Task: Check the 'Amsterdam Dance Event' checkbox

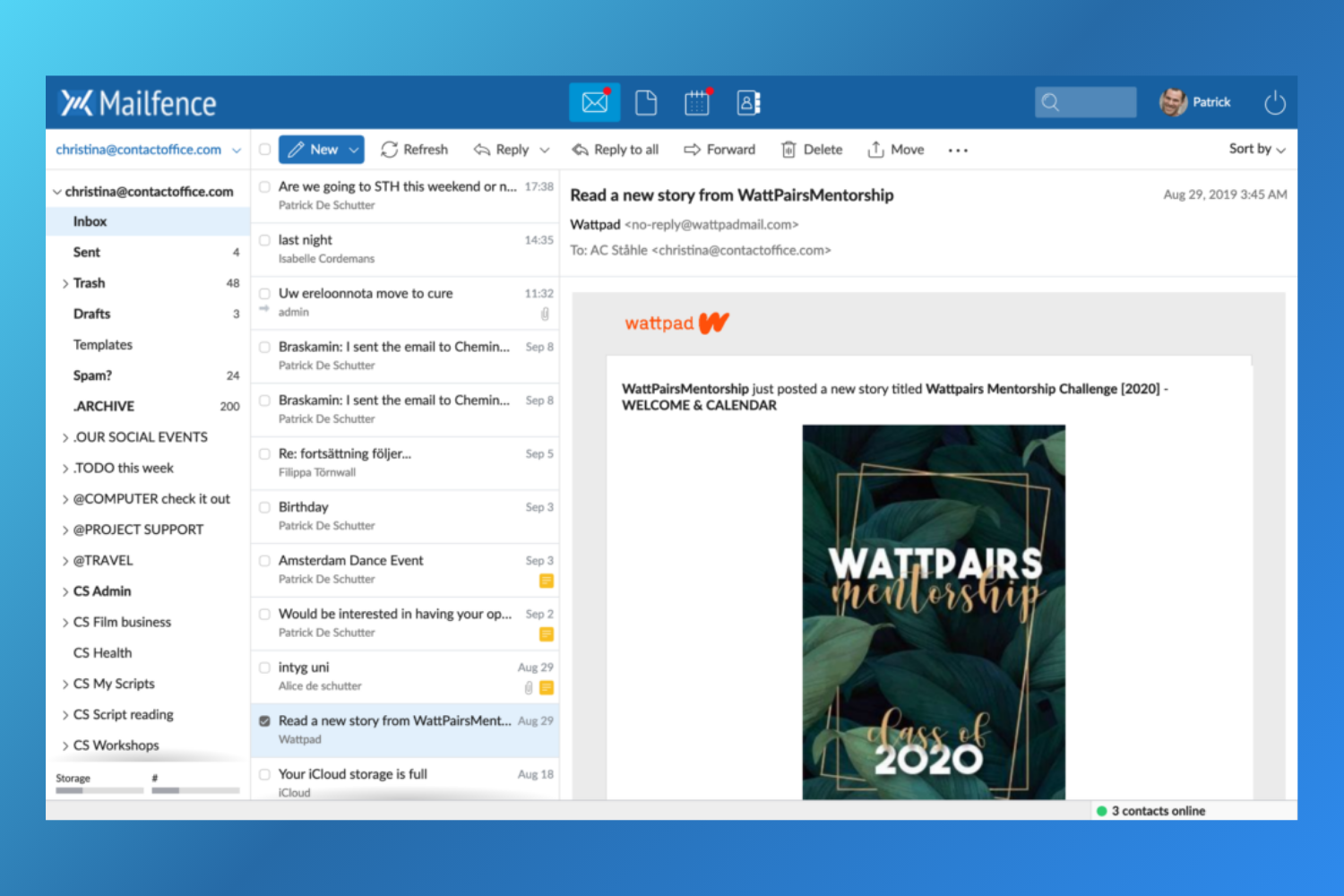Action: pos(265,561)
